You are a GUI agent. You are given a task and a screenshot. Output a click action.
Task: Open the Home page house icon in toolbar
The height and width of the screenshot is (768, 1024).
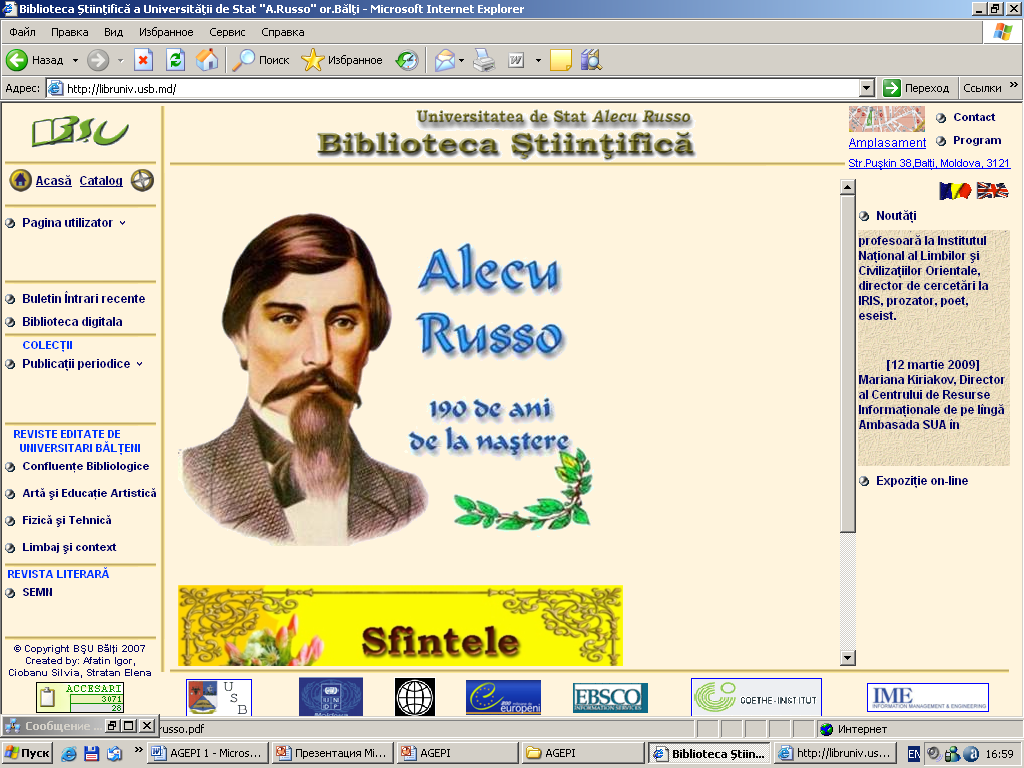[207, 60]
